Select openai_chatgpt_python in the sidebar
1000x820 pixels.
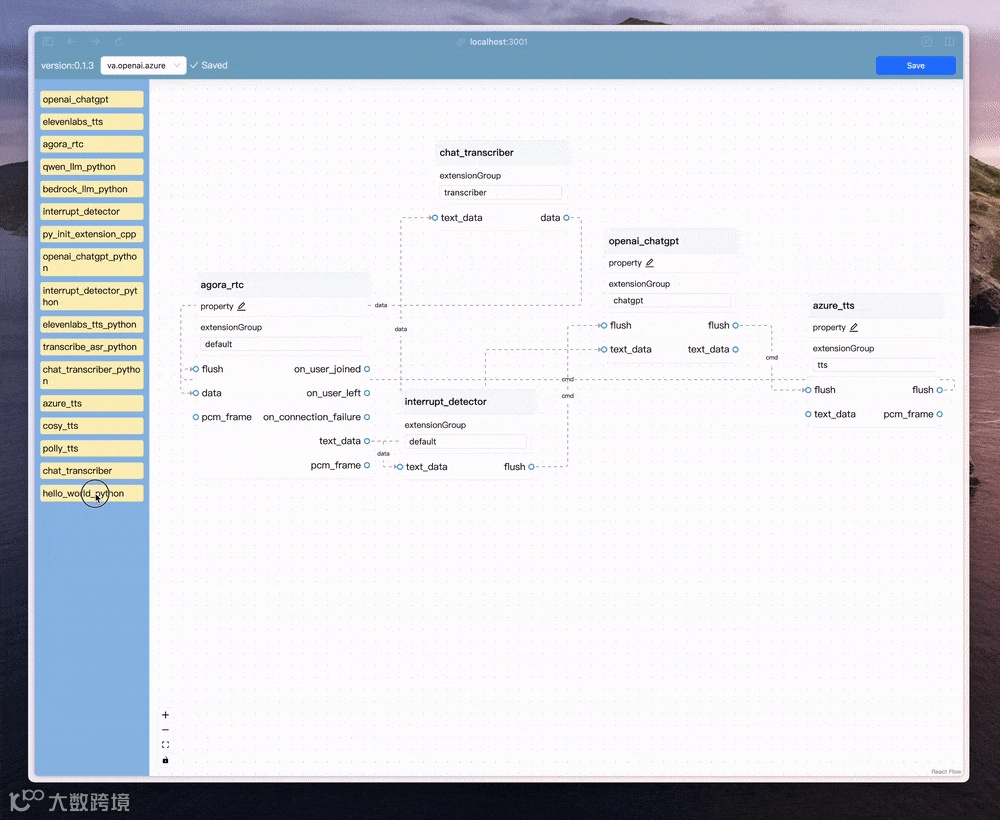pos(92,262)
